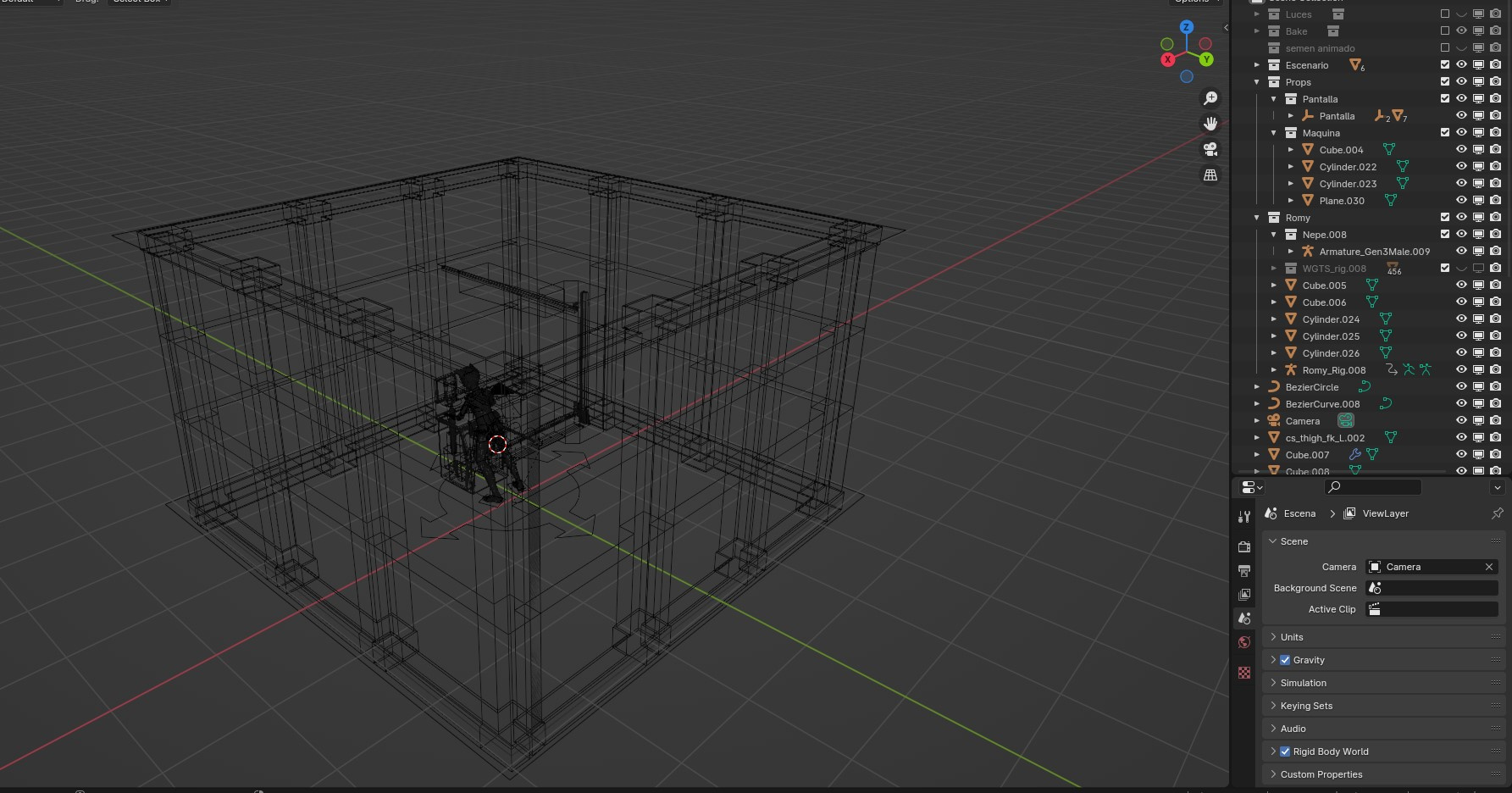Open the View Layer properties tab
Viewport: 1512px width, 793px height.
(x=1244, y=595)
